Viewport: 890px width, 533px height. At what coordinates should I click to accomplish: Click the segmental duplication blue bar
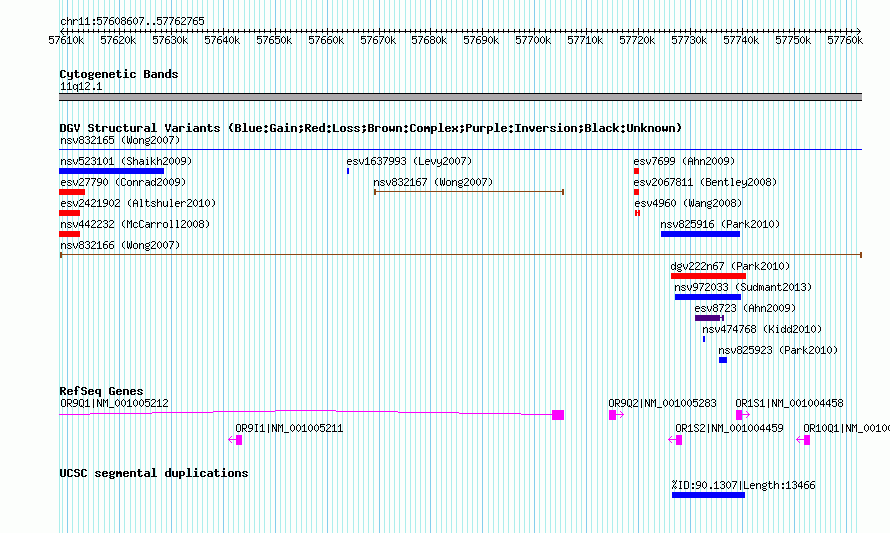708,495
